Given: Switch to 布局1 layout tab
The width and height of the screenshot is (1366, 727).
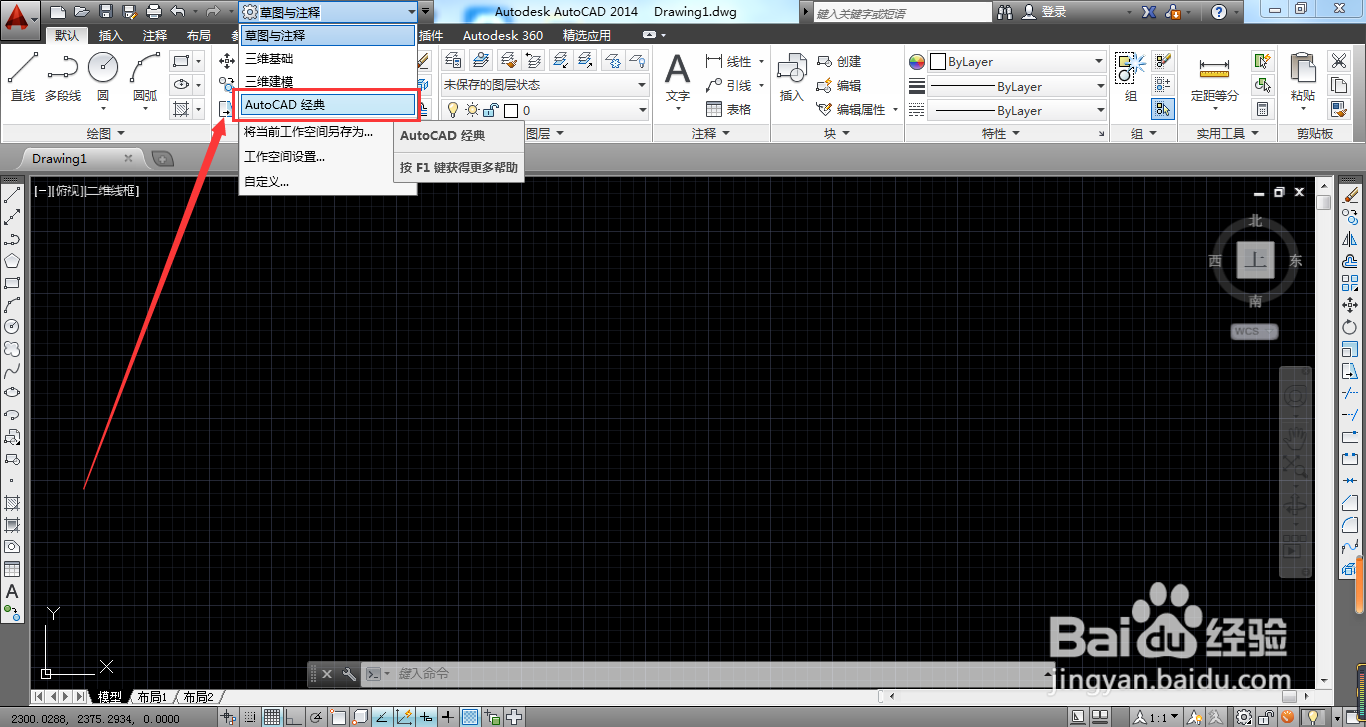Looking at the screenshot, I should coord(152,697).
